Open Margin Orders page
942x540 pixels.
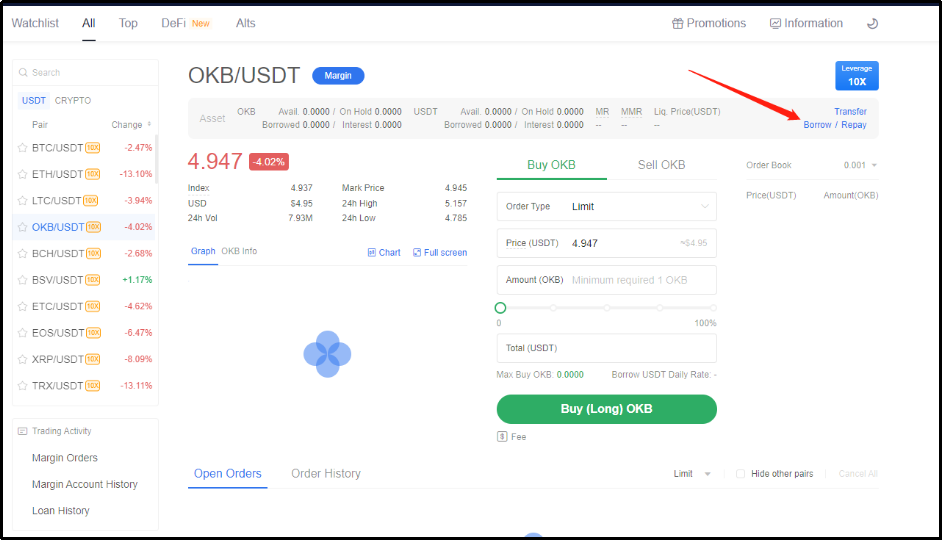tap(65, 458)
